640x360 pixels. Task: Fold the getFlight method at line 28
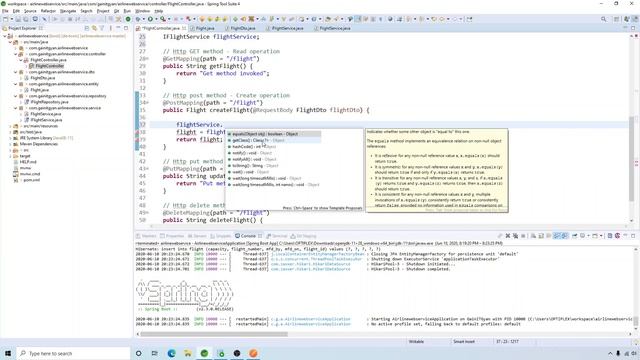148,59
